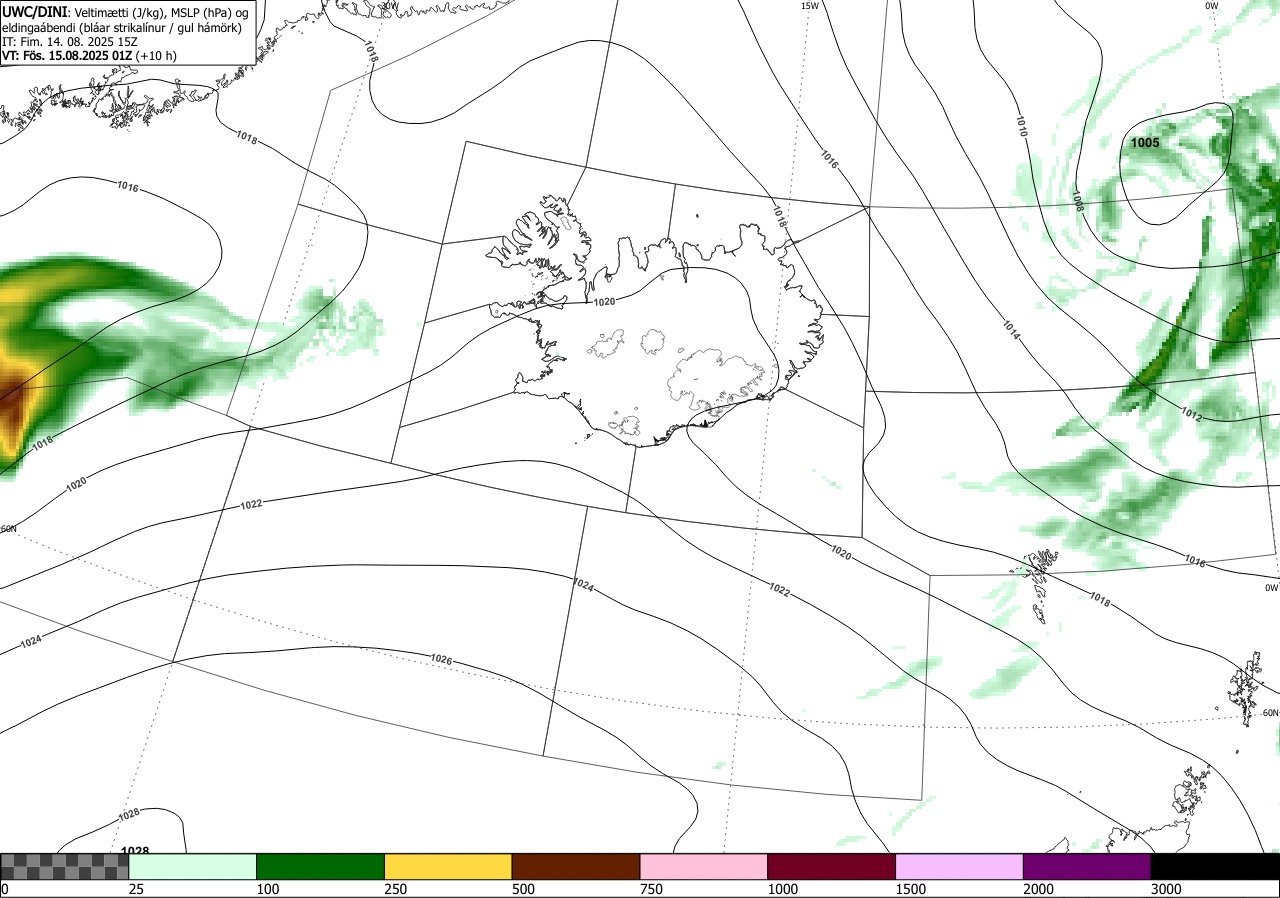The width and height of the screenshot is (1280, 898).
Task: Click the 'UWC/DINI' title text
Action: (x=35, y=11)
